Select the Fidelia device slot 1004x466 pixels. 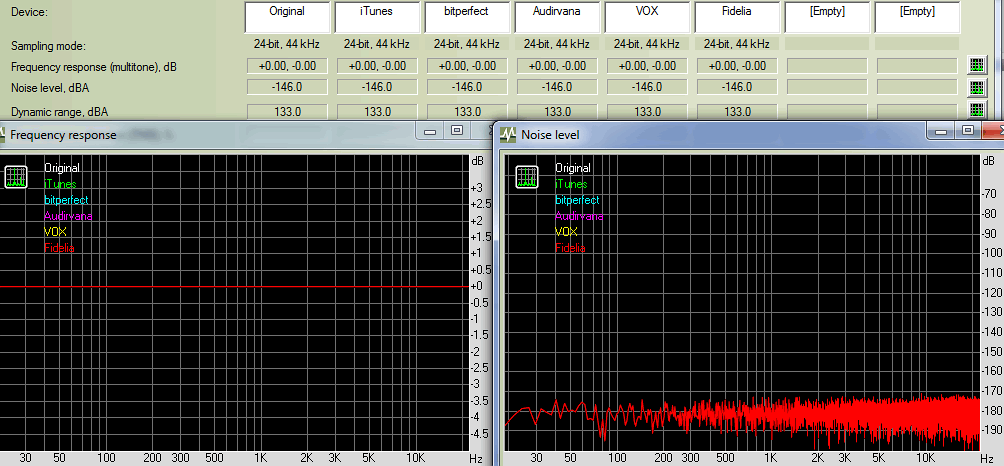[737, 17]
